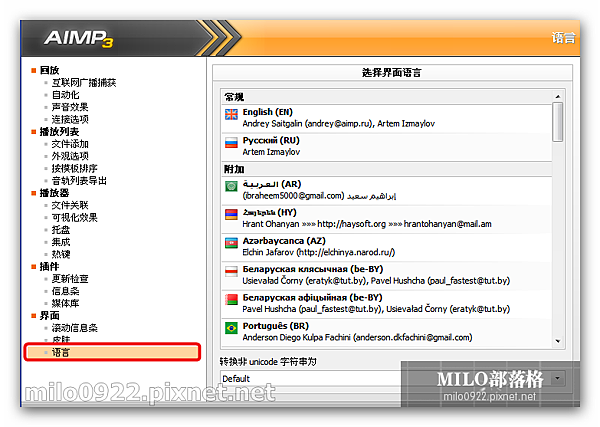Open 热键 settings page

[x=61, y=254]
